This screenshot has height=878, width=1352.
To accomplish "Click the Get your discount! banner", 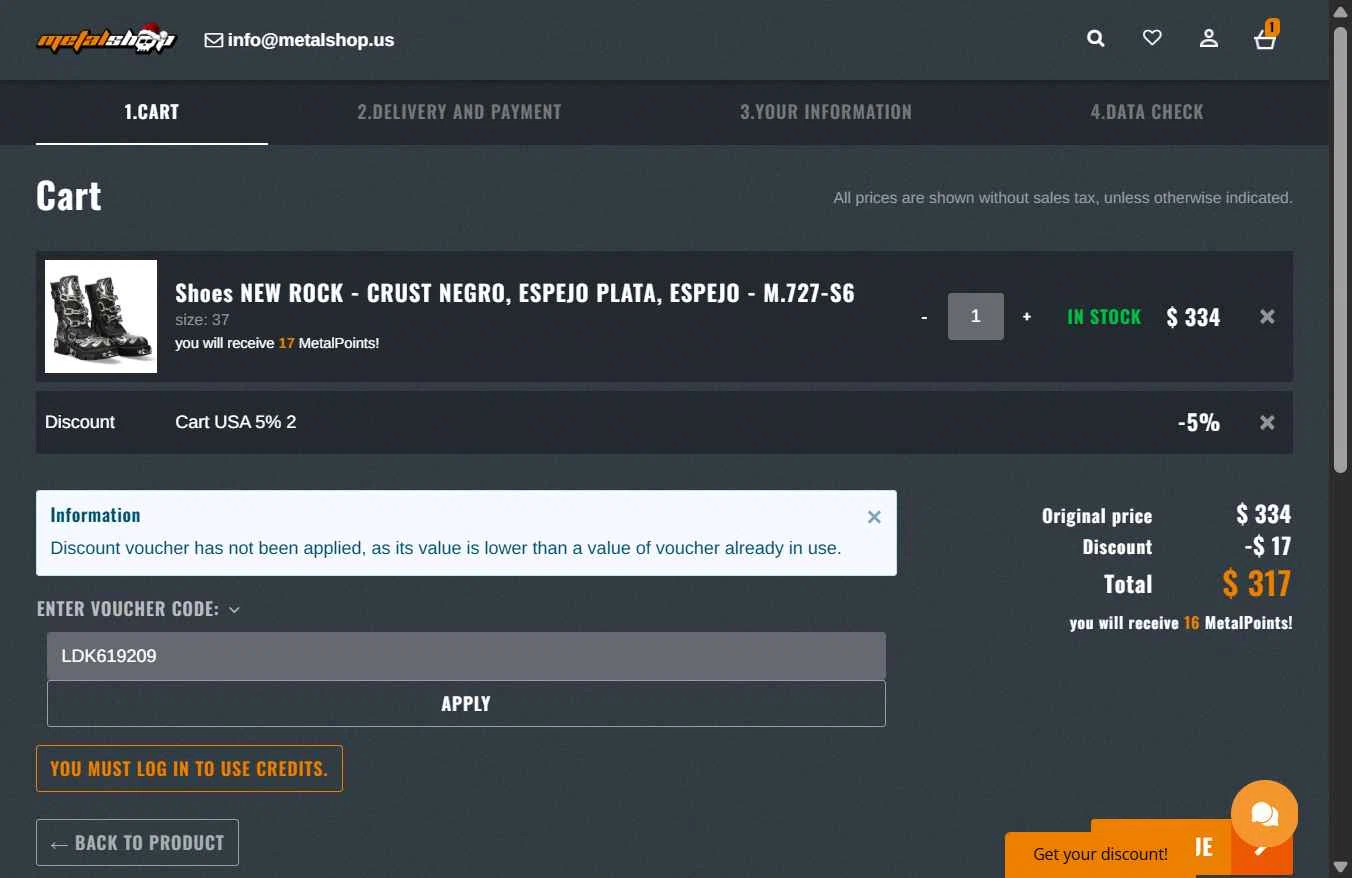I will [1100, 854].
